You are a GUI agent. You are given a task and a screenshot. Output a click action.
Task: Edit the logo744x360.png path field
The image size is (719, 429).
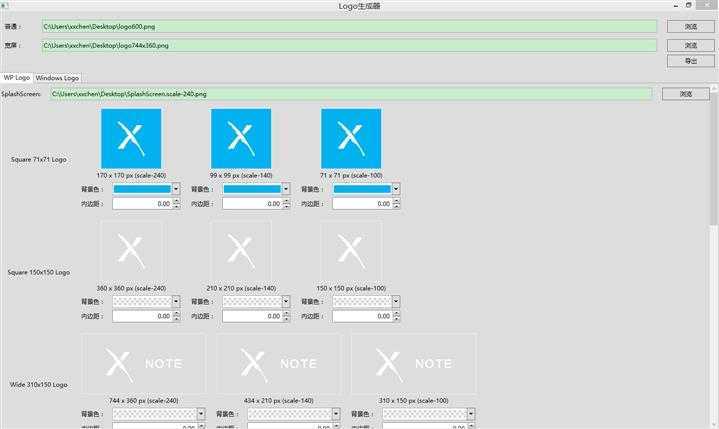pos(349,45)
